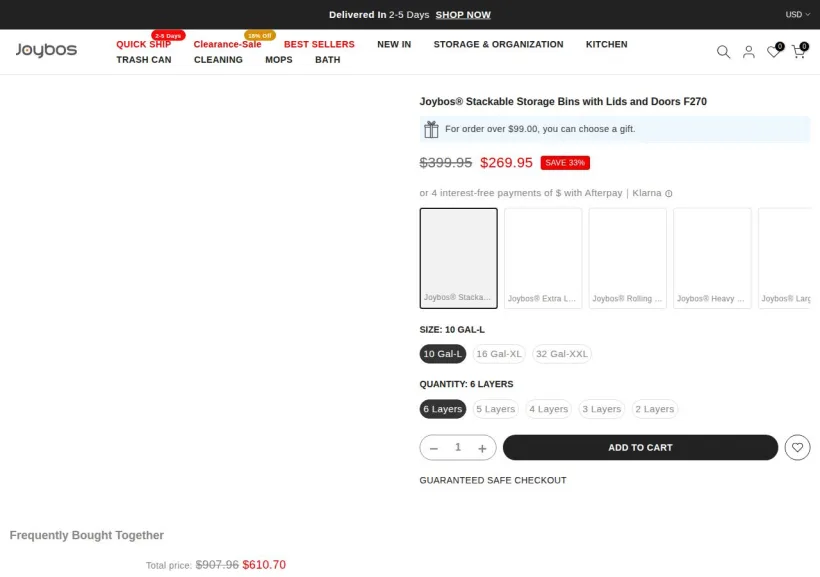Image resolution: width=820 pixels, height=577 pixels.
Task: Click the $610.70 total price
Action: [264, 565]
